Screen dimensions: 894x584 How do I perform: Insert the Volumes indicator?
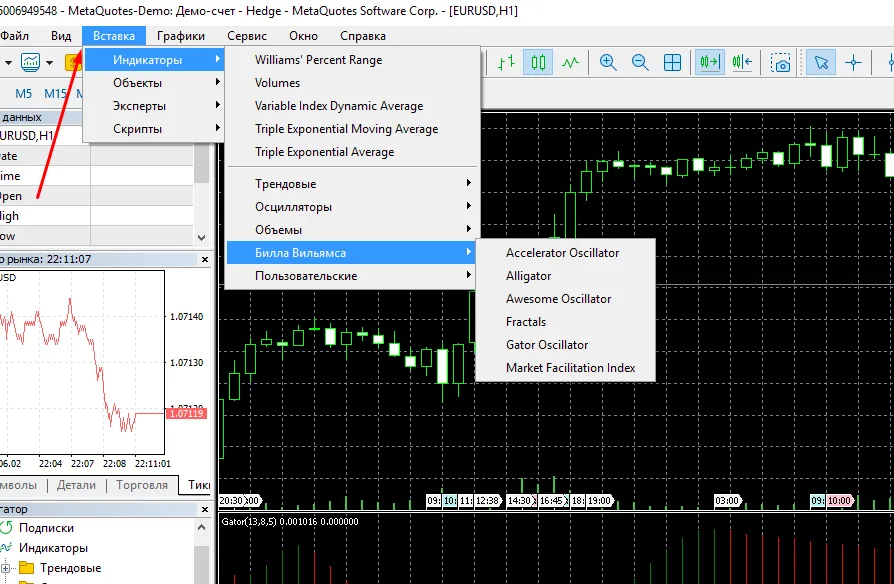tap(352, 83)
